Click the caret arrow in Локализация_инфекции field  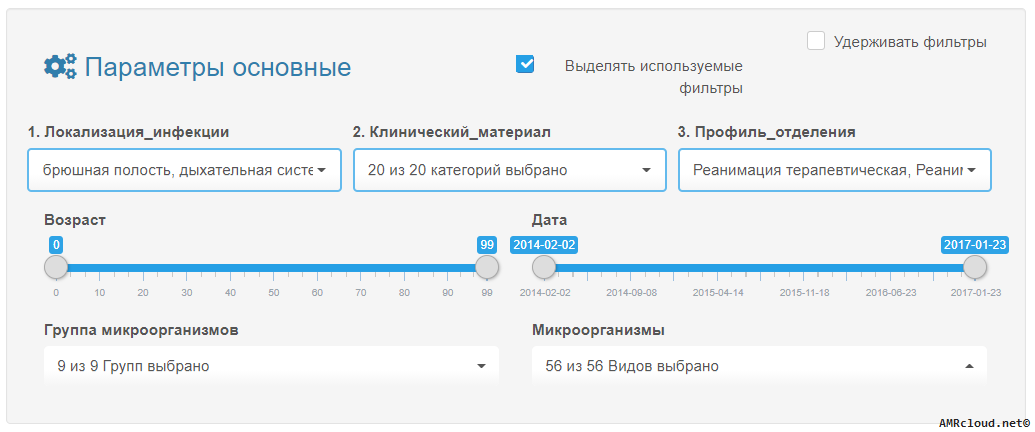[x=321, y=170]
